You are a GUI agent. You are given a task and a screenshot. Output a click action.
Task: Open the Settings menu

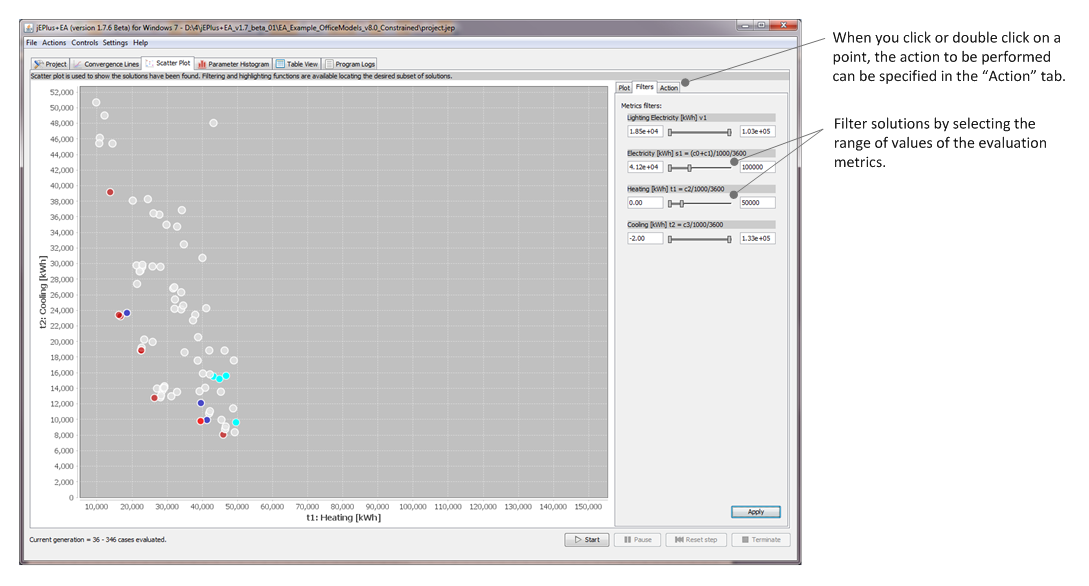pyautogui.click(x=115, y=43)
